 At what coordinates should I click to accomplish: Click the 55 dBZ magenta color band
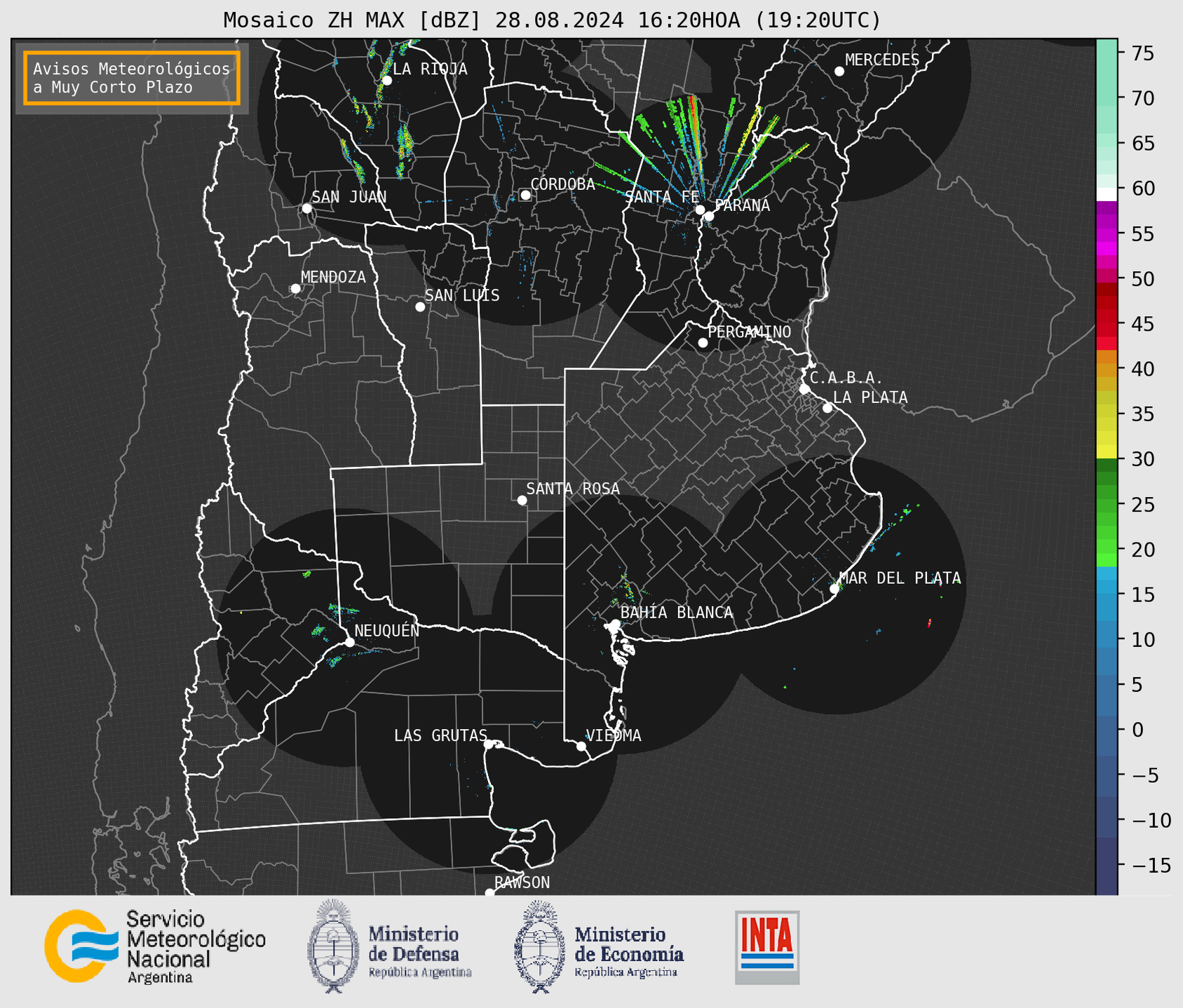coord(1107,235)
